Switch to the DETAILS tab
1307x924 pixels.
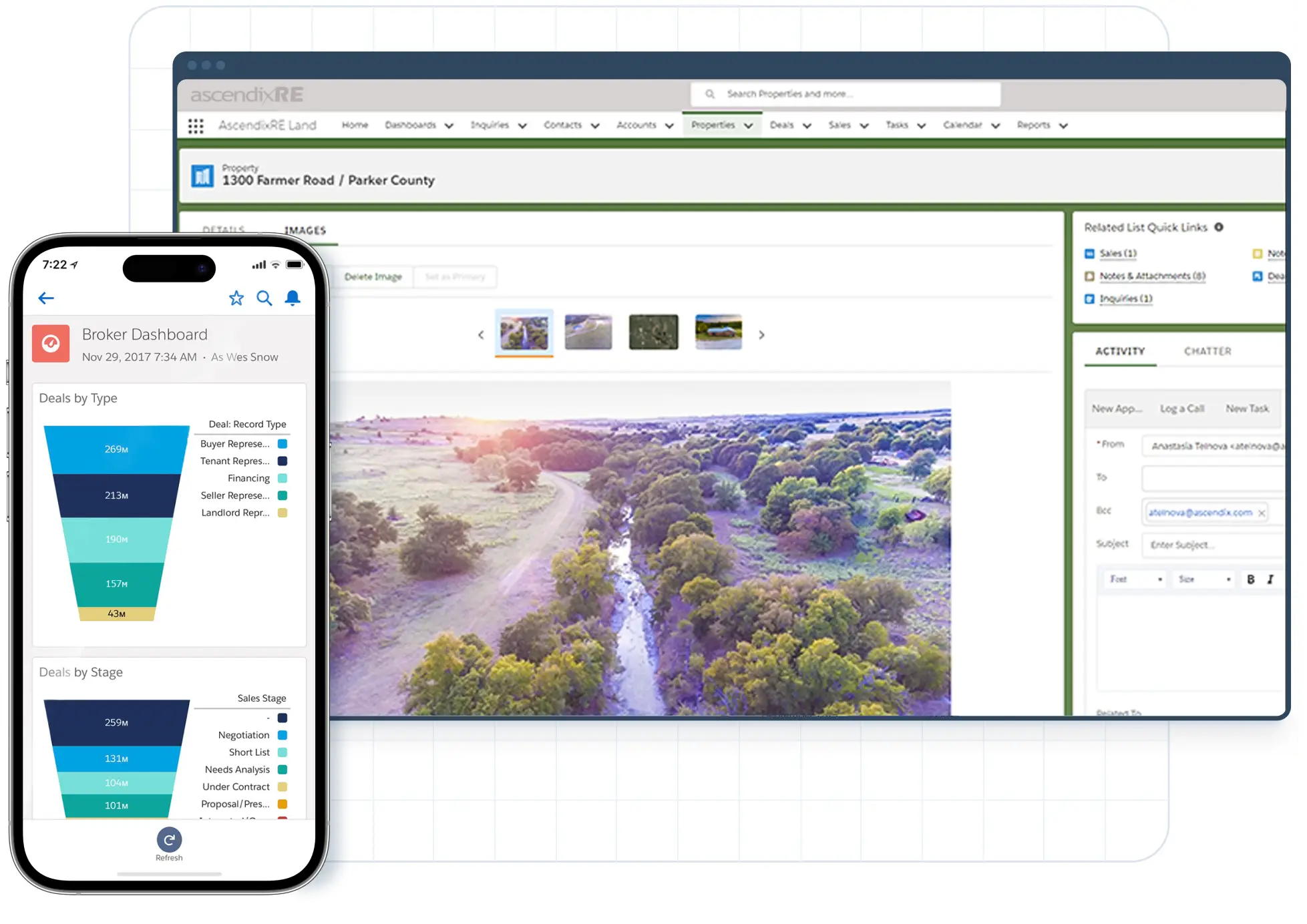click(x=224, y=230)
